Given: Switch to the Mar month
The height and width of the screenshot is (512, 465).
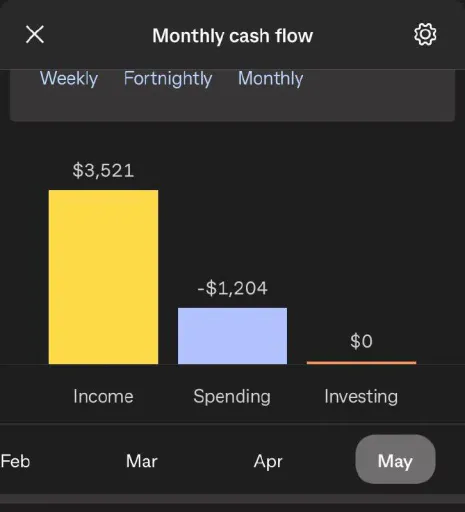Looking at the screenshot, I should (142, 461).
